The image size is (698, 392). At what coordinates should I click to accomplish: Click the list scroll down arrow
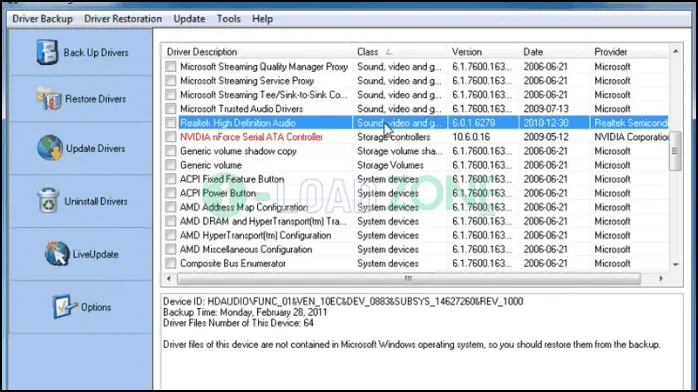click(676, 265)
